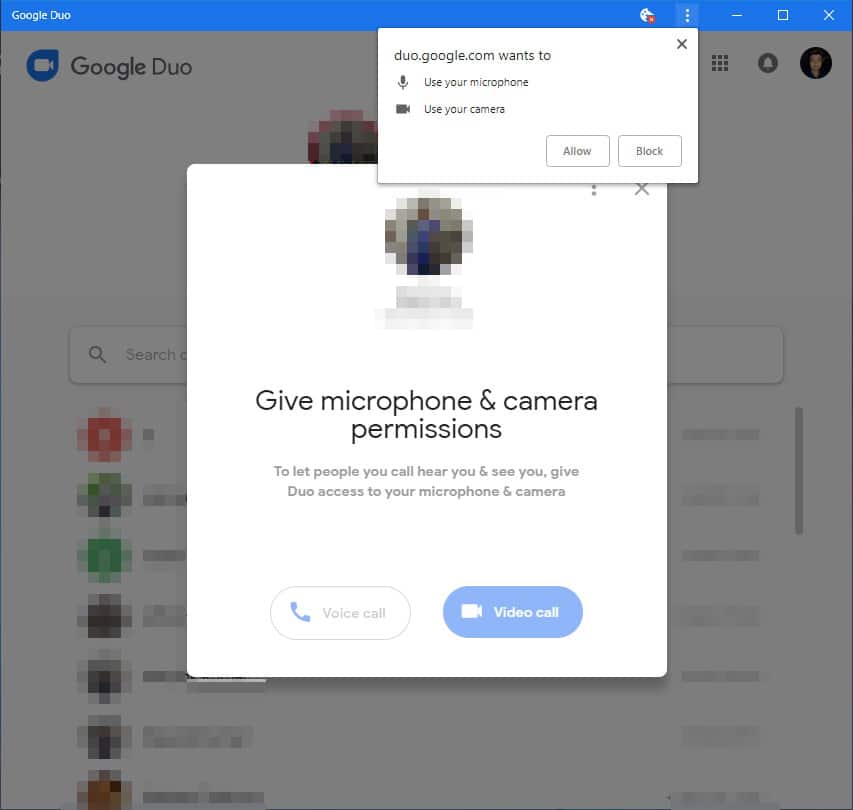Screen dimensions: 853x810
Task: Open Google account profile picture
Action: (815, 63)
